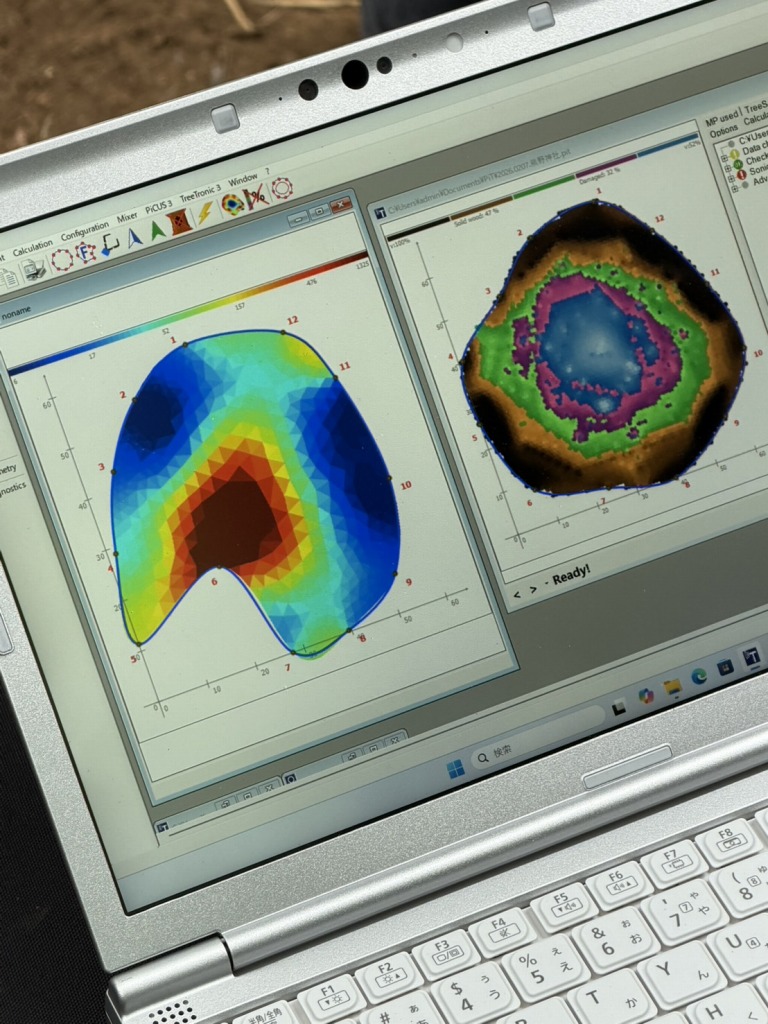768x1024 pixels.
Task: Click the blue segment of the tomogram legend bar
Action: click(667, 146)
